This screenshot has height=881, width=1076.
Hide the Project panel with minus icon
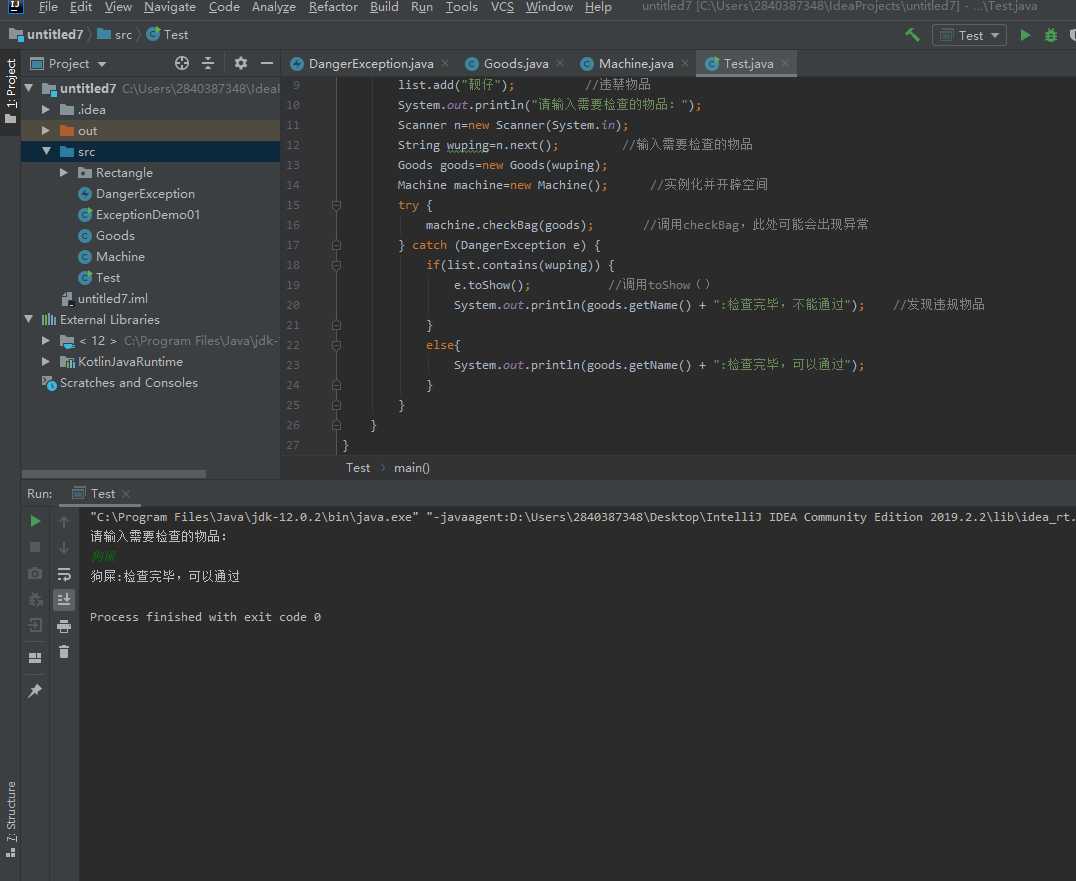click(x=267, y=63)
